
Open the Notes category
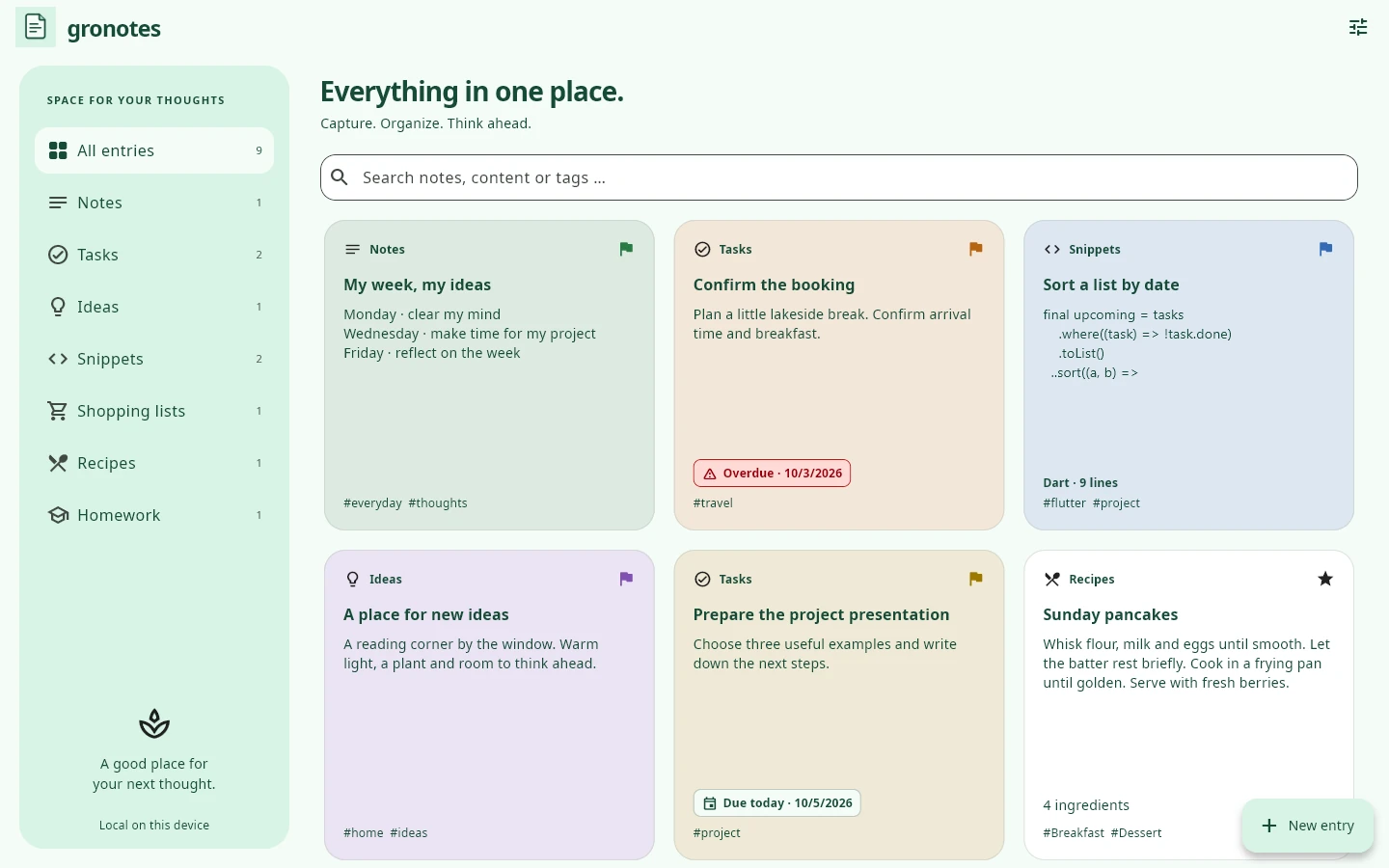tap(154, 203)
